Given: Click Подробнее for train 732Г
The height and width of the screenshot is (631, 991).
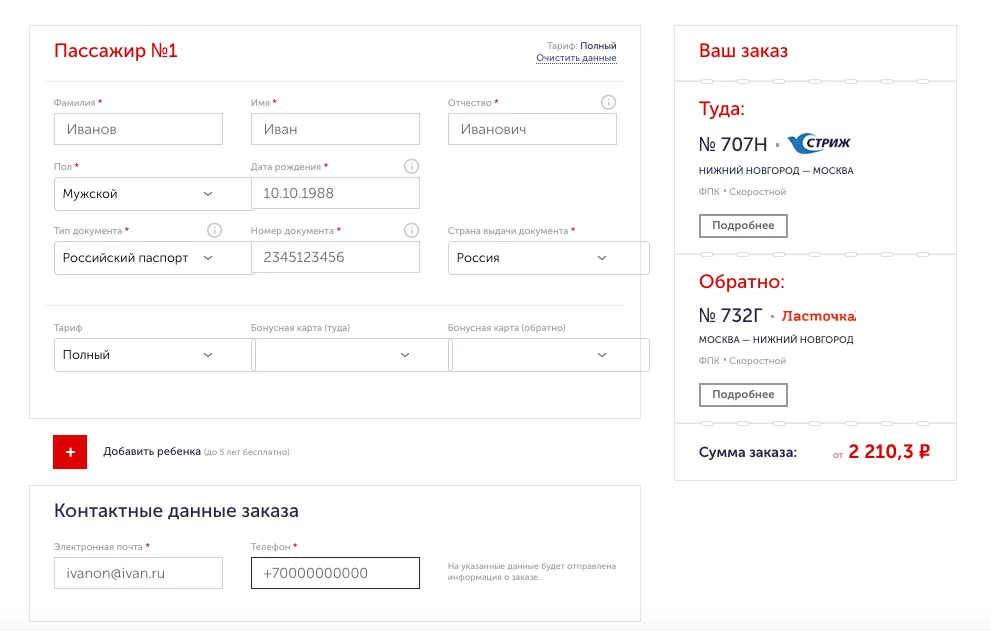Looking at the screenshot, I should (x=743, y=395).
